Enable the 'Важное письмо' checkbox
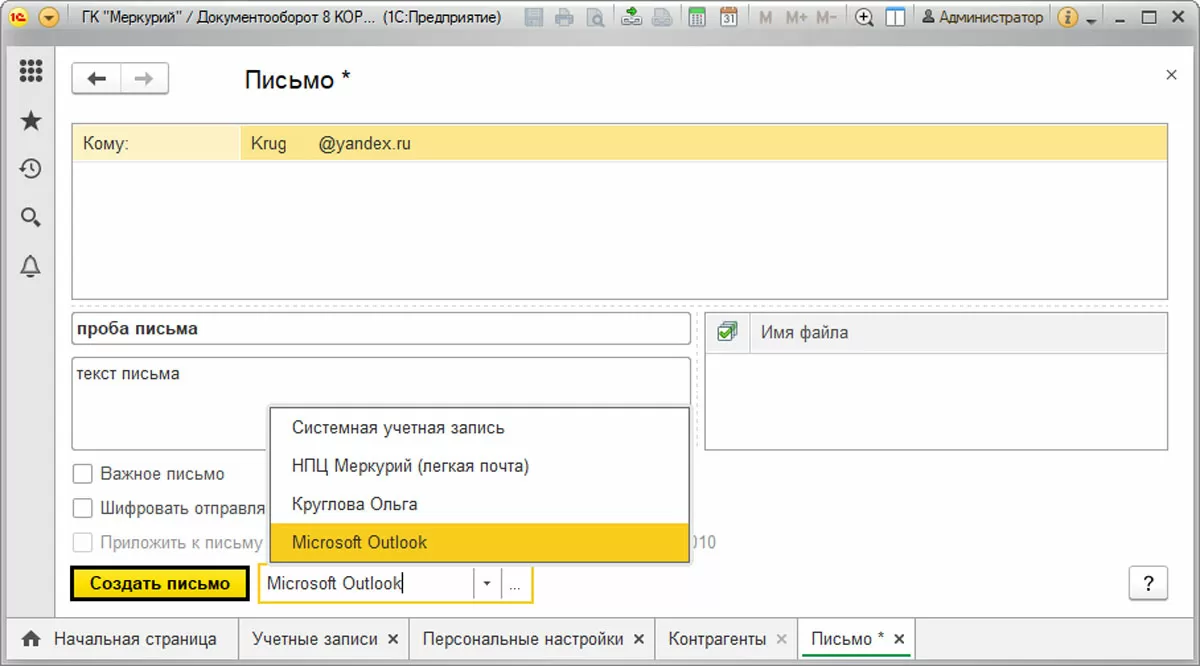Viewport: 1200px width, 666px height. (x=83, y=474)
